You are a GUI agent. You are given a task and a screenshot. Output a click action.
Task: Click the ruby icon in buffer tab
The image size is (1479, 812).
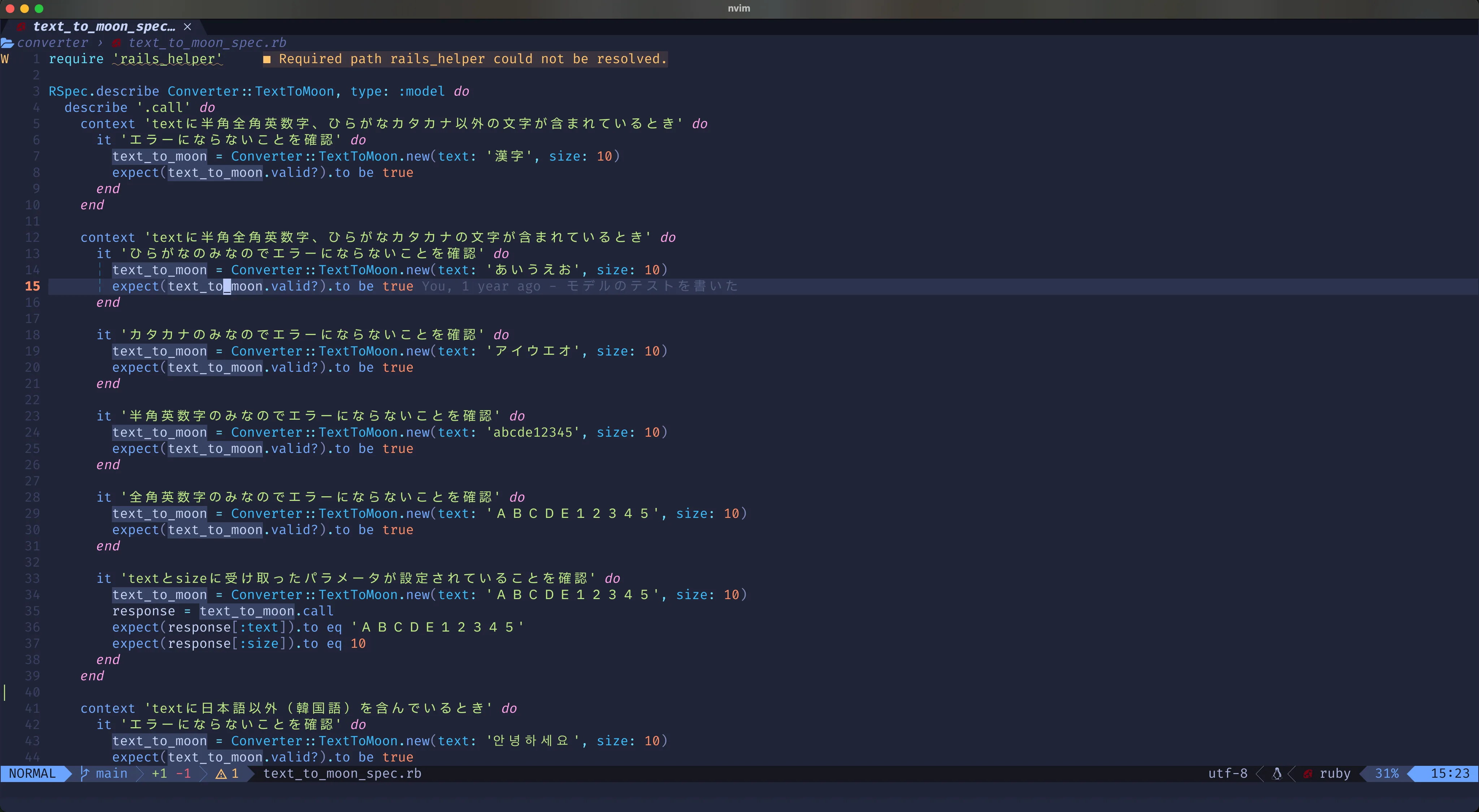pyautogui.click(x=21, y=27)
